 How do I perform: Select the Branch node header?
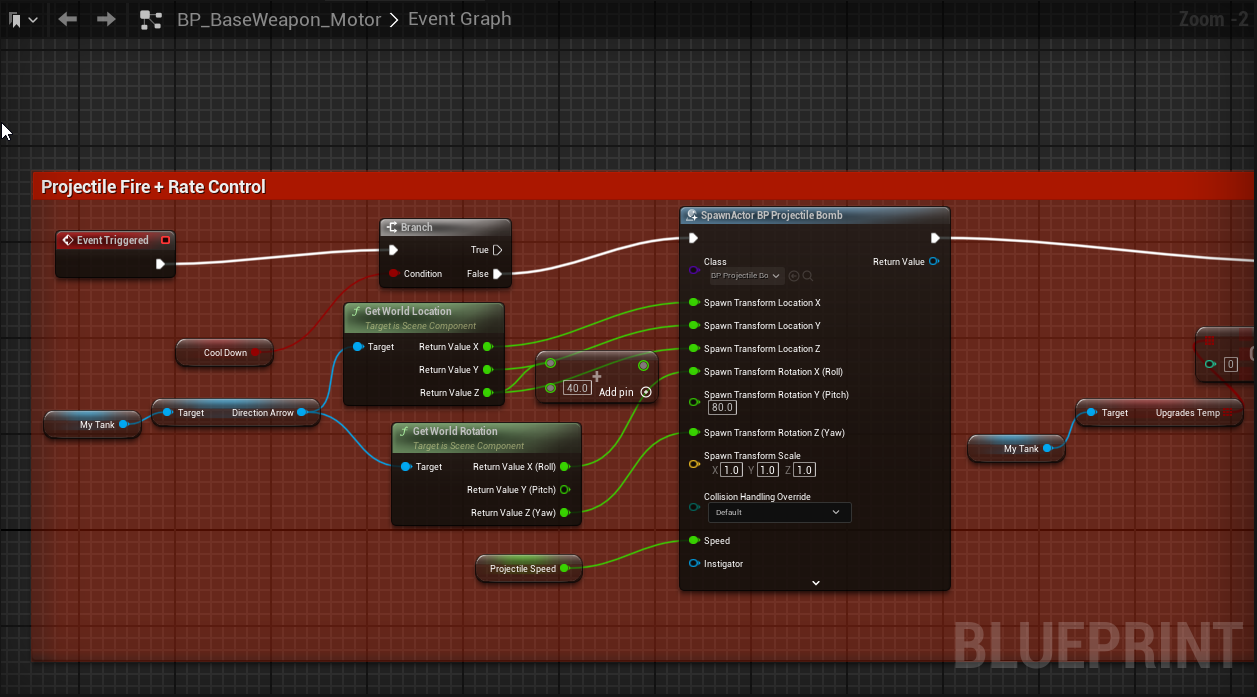point(445,227)
